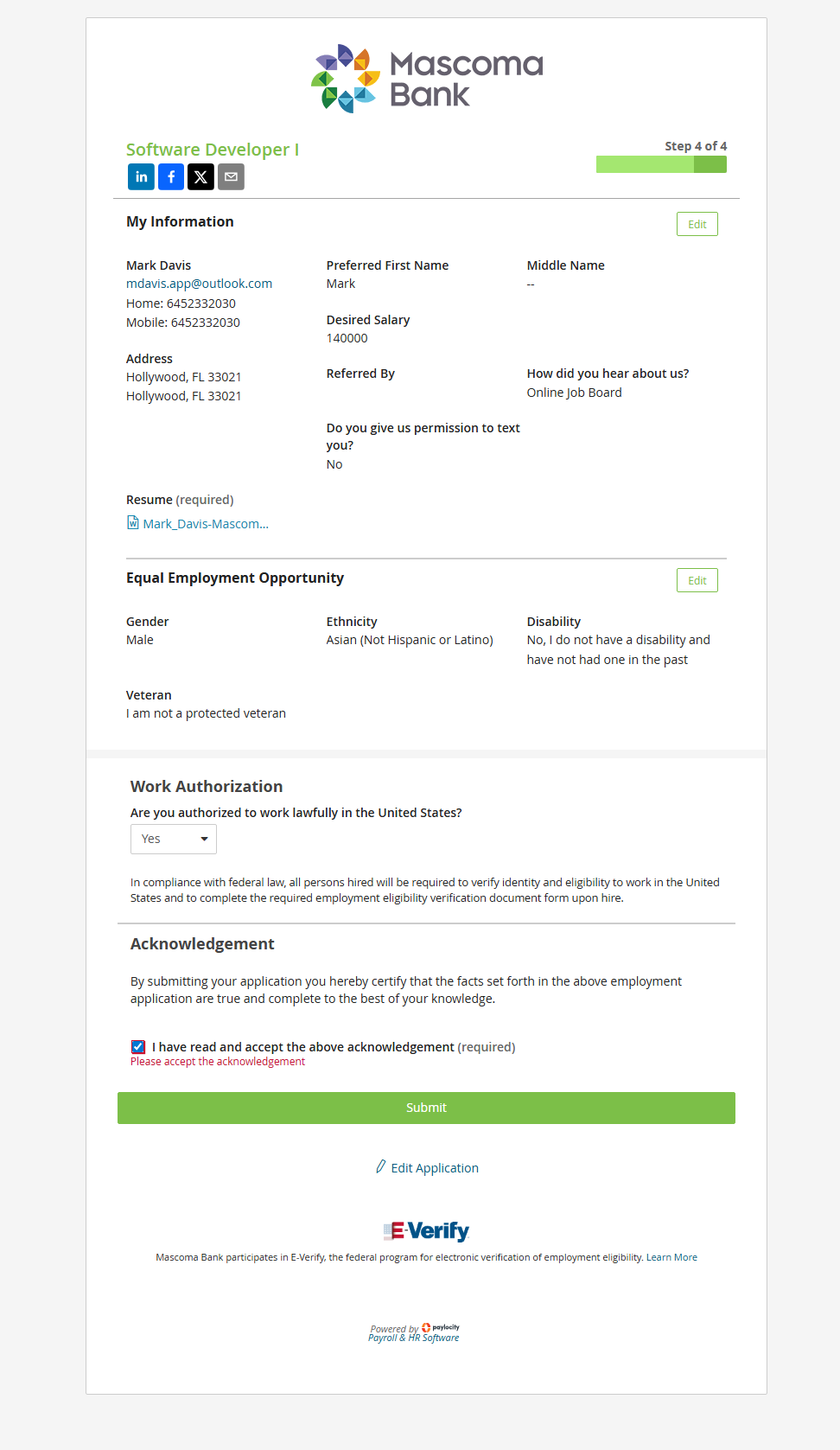The height and width of the screenshot is (1450, 840).
Task: Share job via Facebook icon
Action: click(171, 177)
